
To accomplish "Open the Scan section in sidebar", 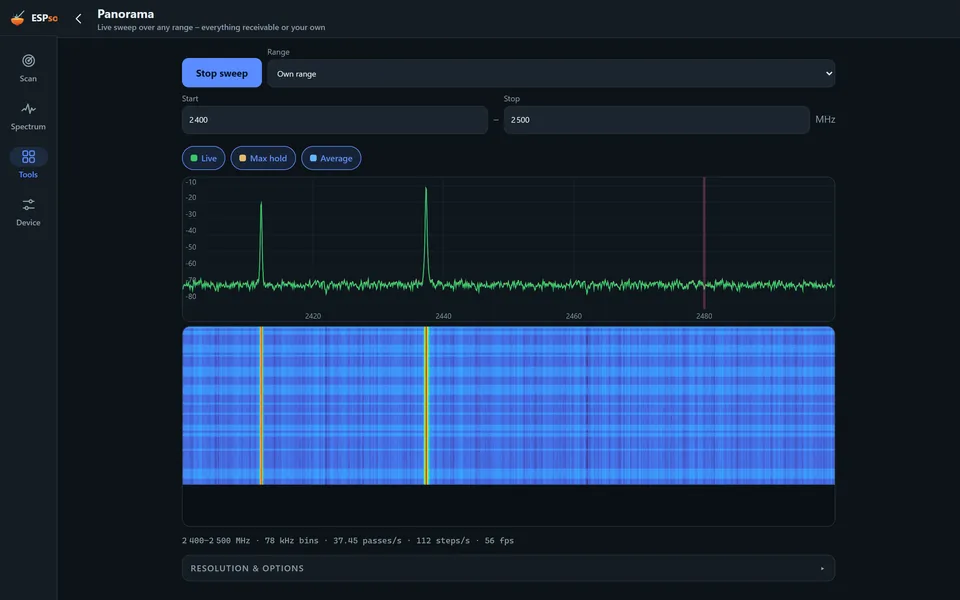I will coord(28,69).
